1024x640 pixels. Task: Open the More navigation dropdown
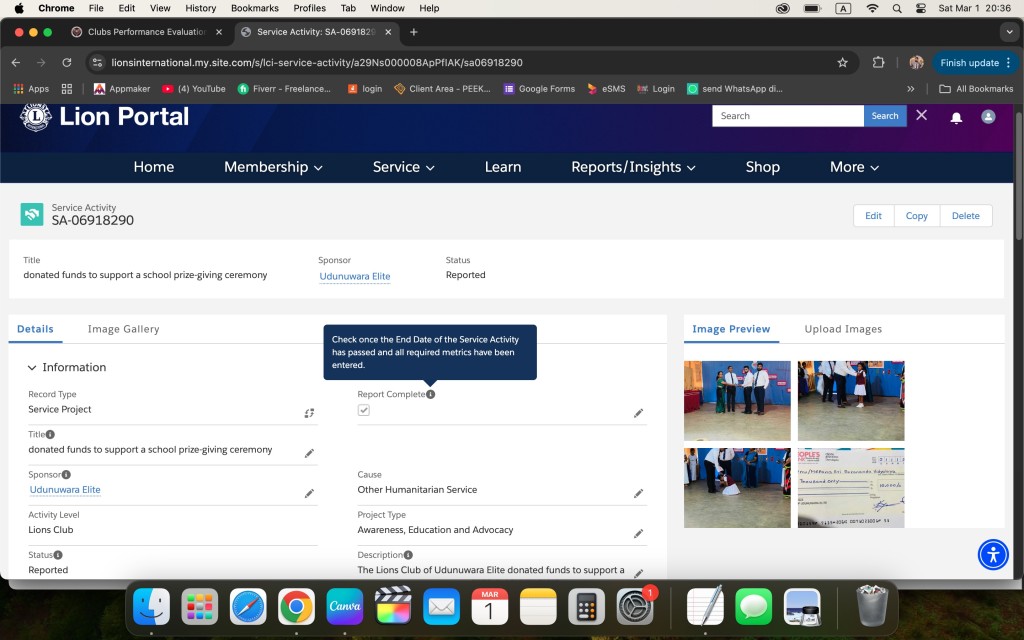[x=854, y=167]
